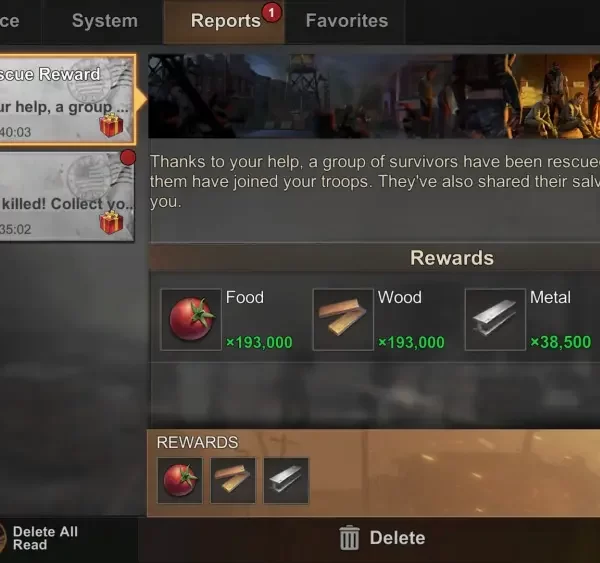
Task: Click the small tomato in REWARDS bar
Action: [x=180, y=480]
